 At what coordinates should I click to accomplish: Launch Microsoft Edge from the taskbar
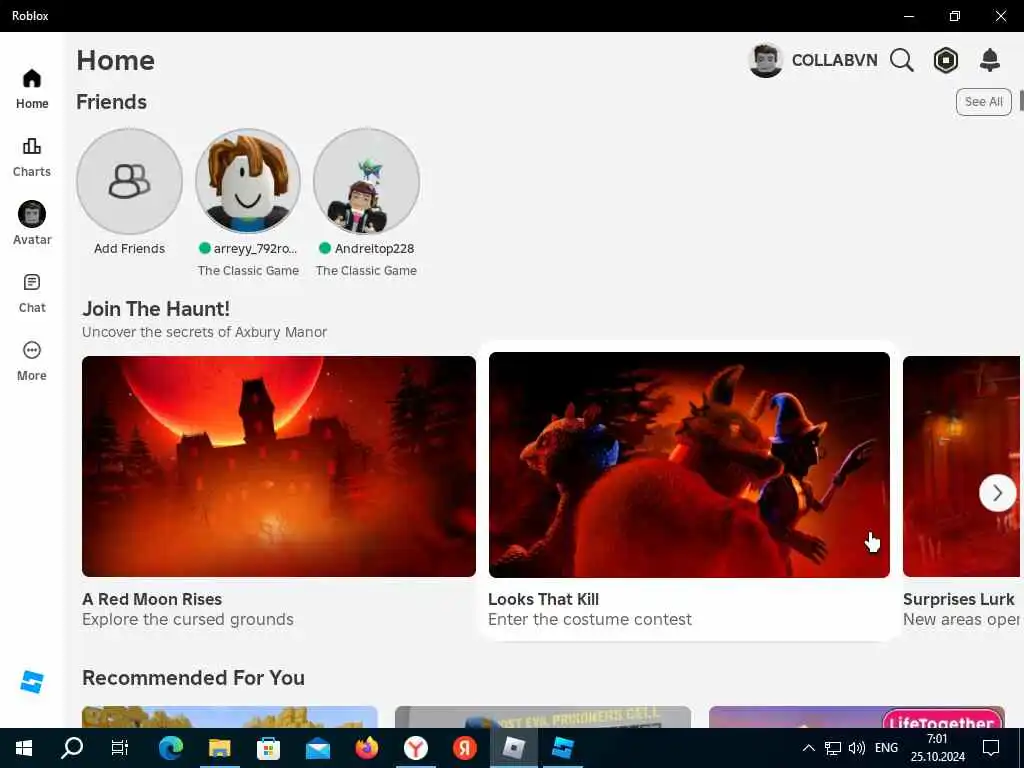click(171, 748)
